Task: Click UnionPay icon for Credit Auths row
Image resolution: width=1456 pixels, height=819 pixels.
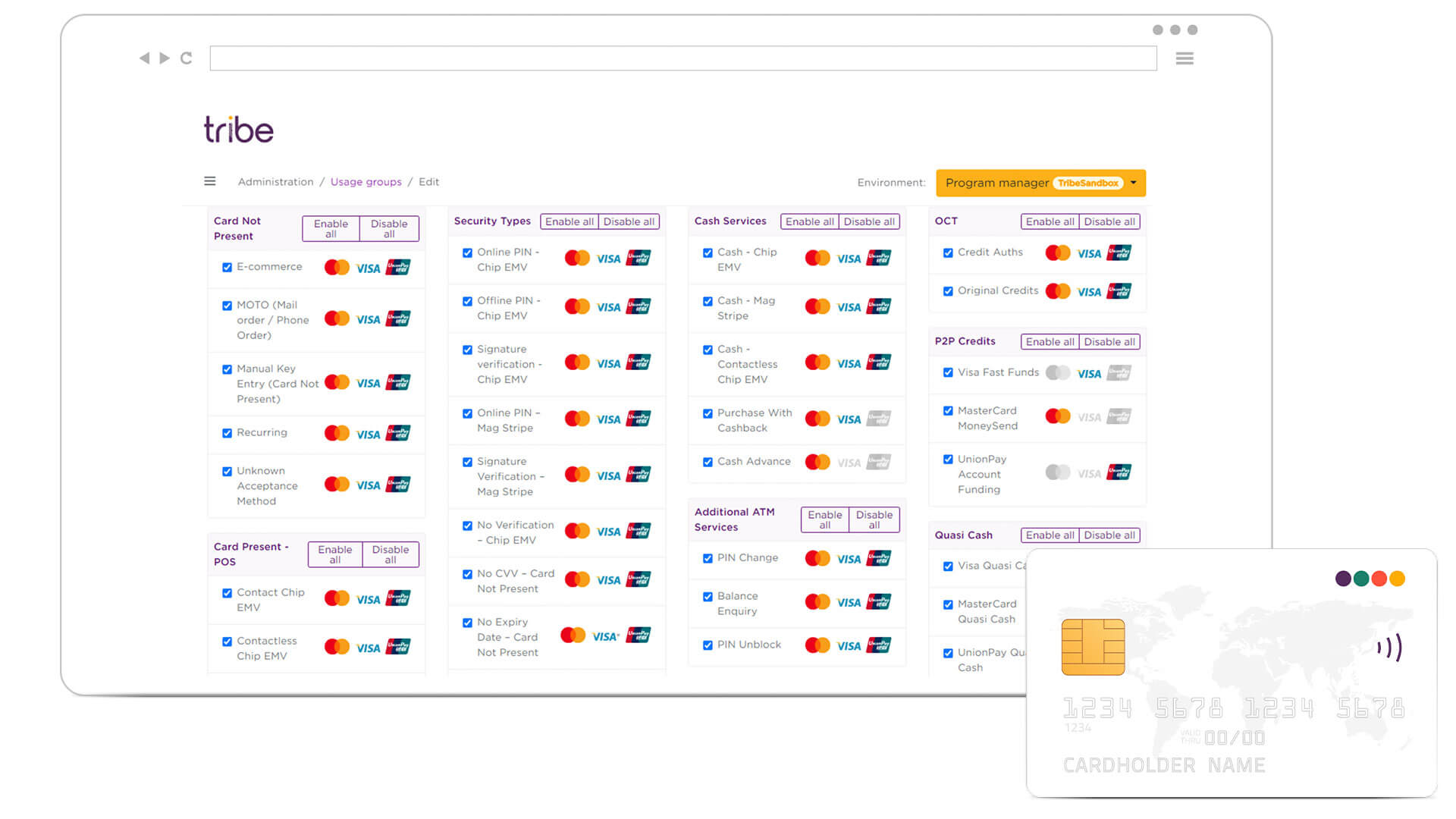Action: [1119, 253]
